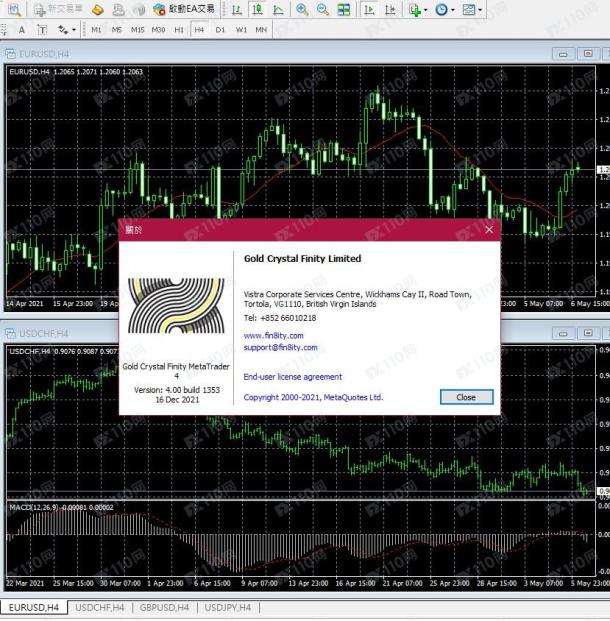Click the support@finBity.com email link

(x=280, y=347)
